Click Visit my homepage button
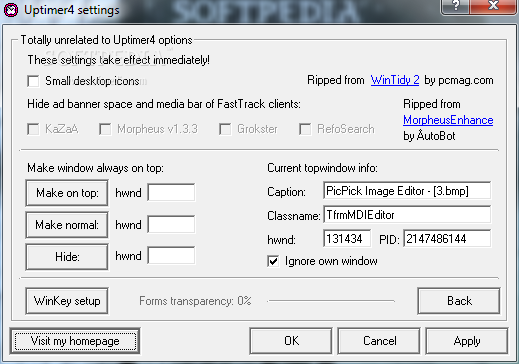This screenshot has width=519, height=364. tap(75, 341)
